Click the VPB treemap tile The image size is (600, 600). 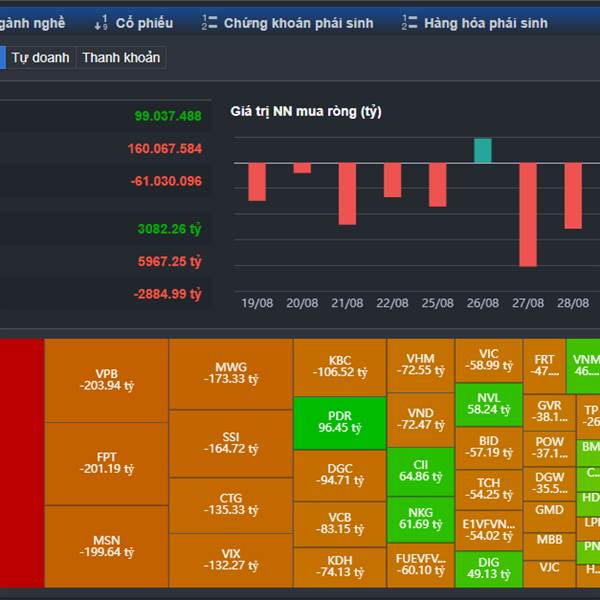tap(106, 380)
